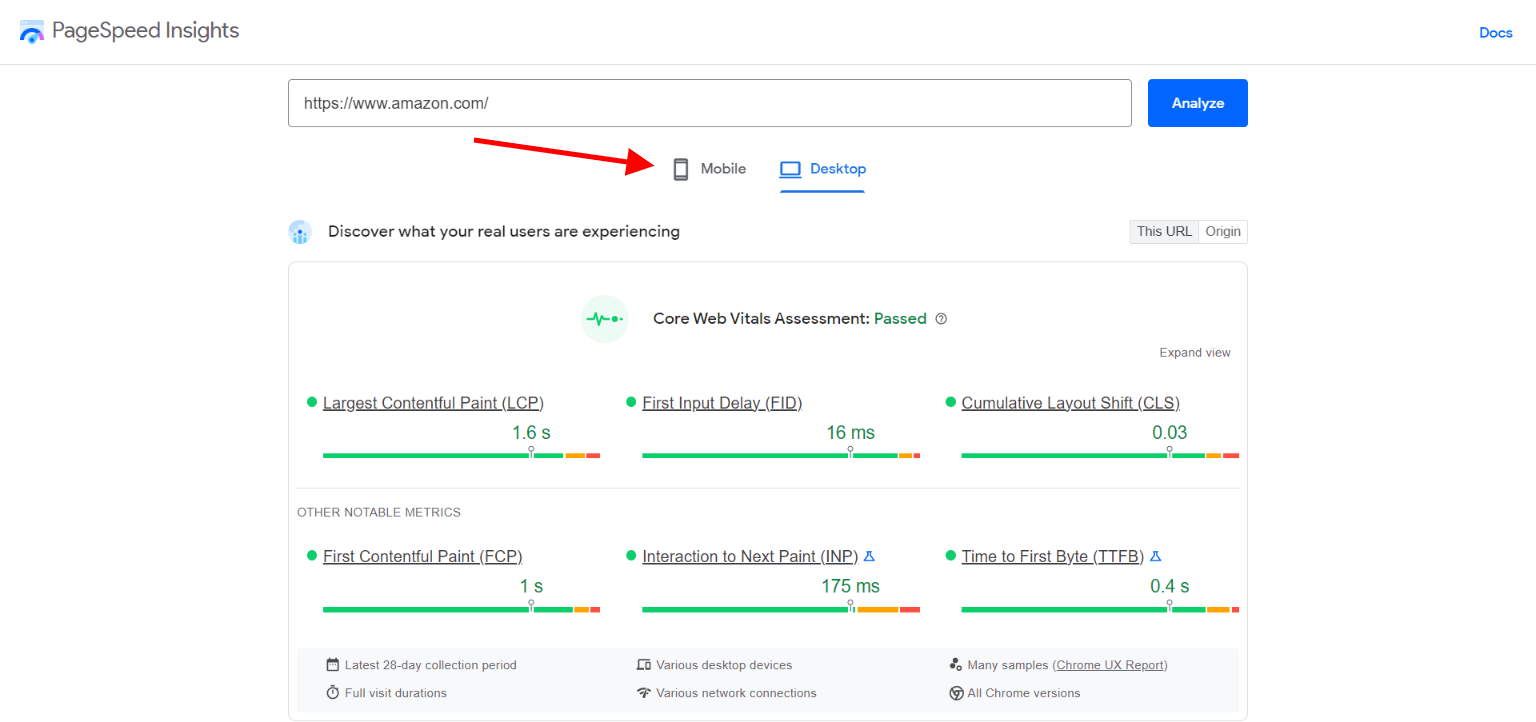Viewport: 1536px width, 722px height.
Task: Click the PageSpeed Insights logo icon
Action: click(32, 31)
